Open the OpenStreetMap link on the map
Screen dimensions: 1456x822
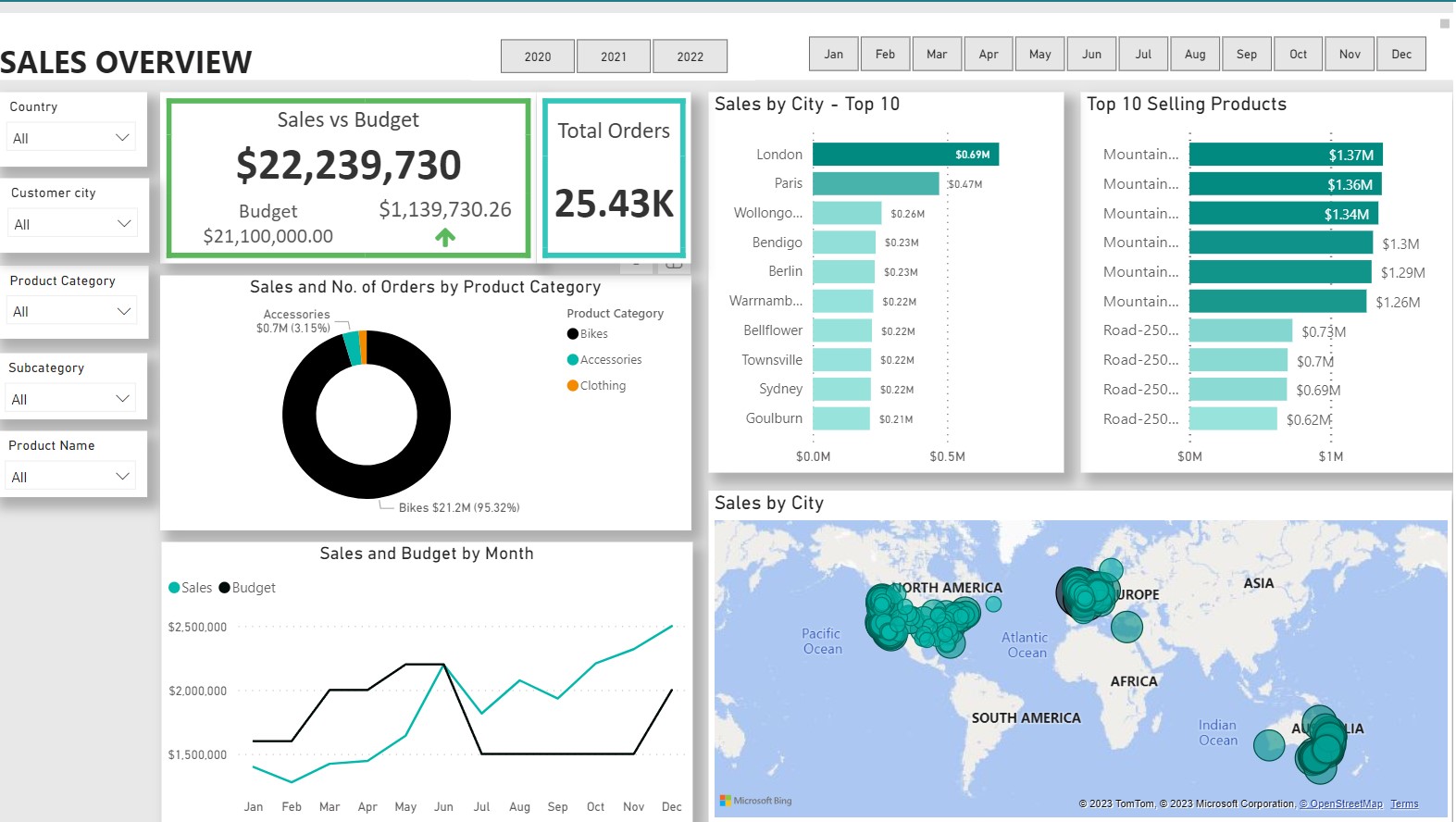pyautogui.click(x=1340, y=804)
